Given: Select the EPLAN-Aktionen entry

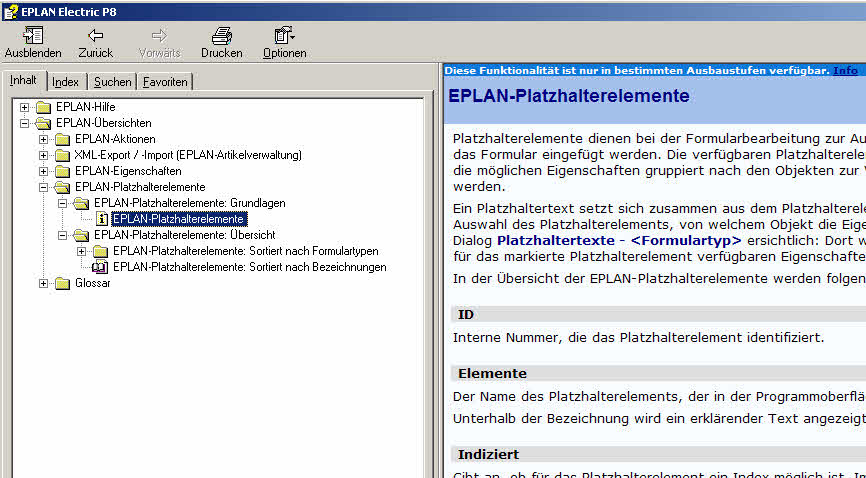Looking at the screenshot, I should point(115,139).
